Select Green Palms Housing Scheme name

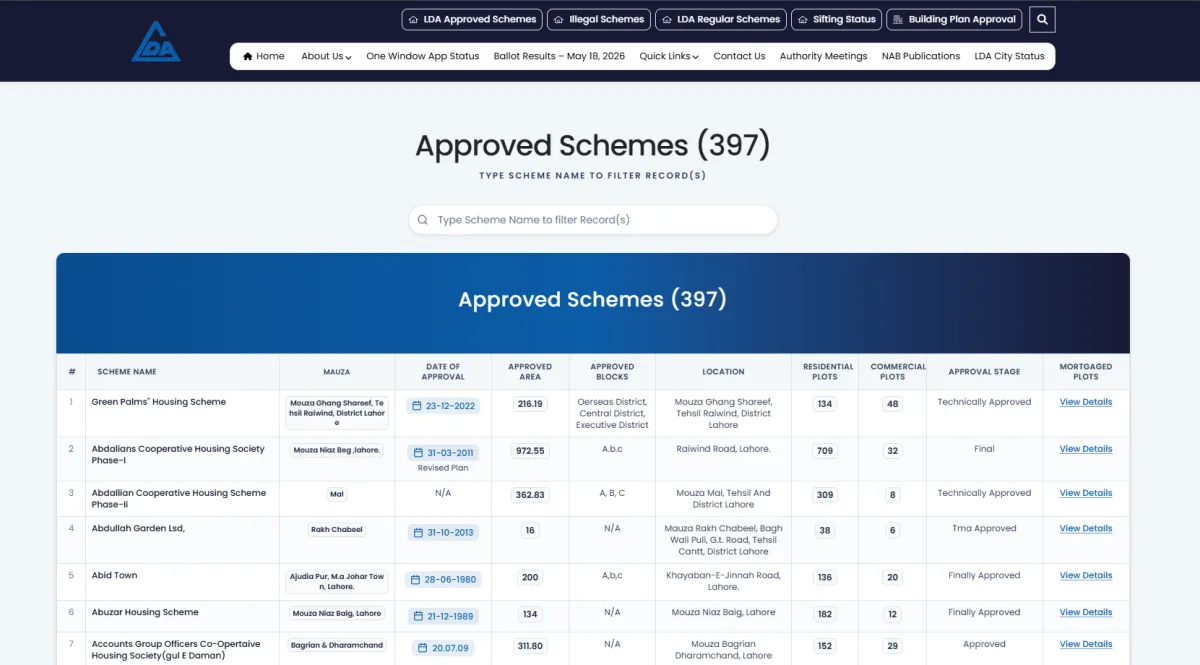159,402
